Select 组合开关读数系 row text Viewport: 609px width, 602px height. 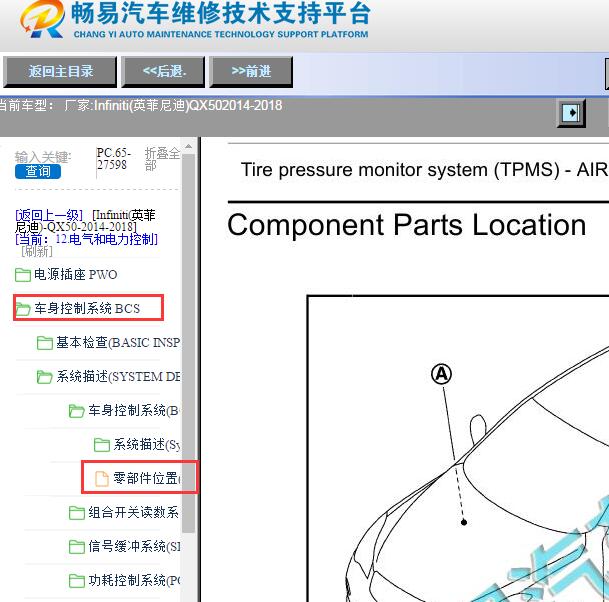(x=134, y=512)
